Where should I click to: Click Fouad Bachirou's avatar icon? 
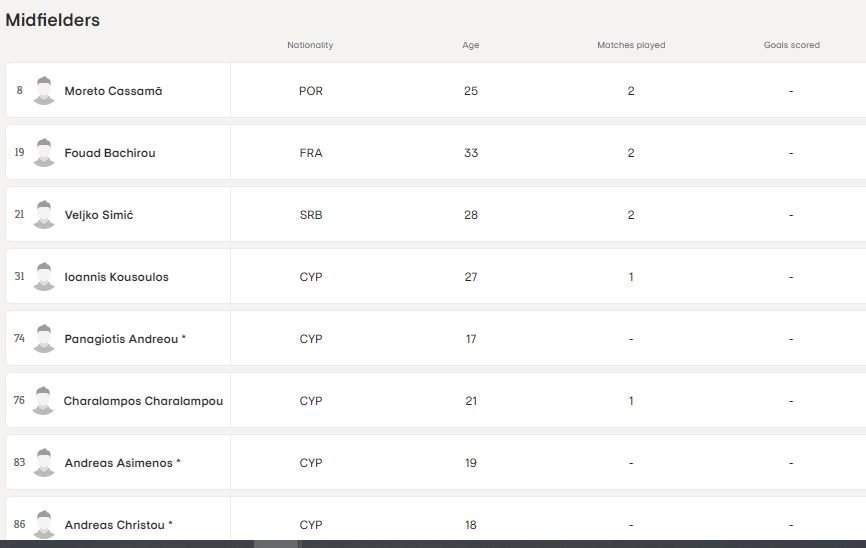44,152
